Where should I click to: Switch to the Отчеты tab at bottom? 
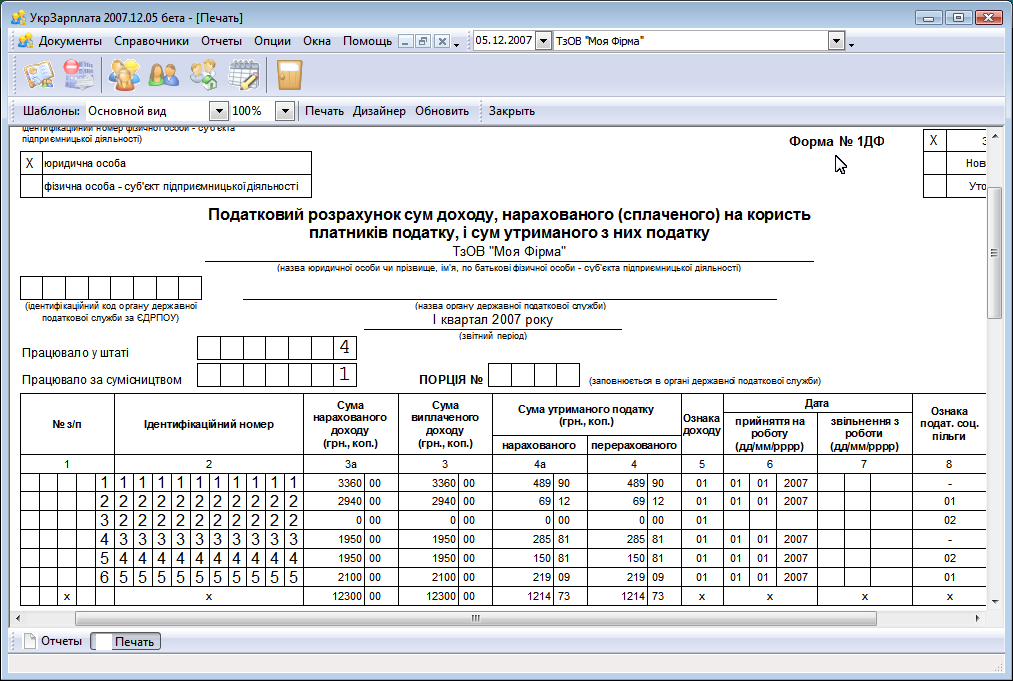[52, 641]
